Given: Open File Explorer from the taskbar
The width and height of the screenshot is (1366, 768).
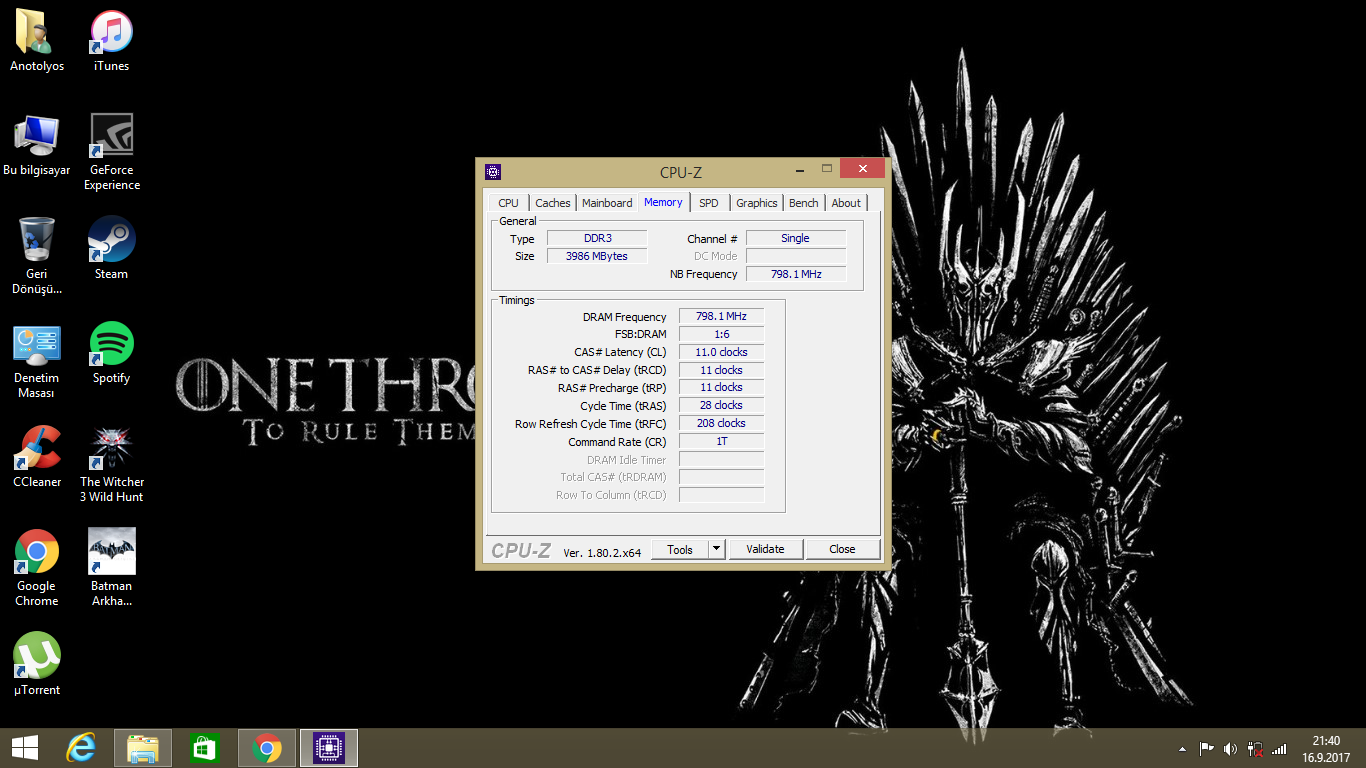Looking at the screenshot, I should click(143, 748).
